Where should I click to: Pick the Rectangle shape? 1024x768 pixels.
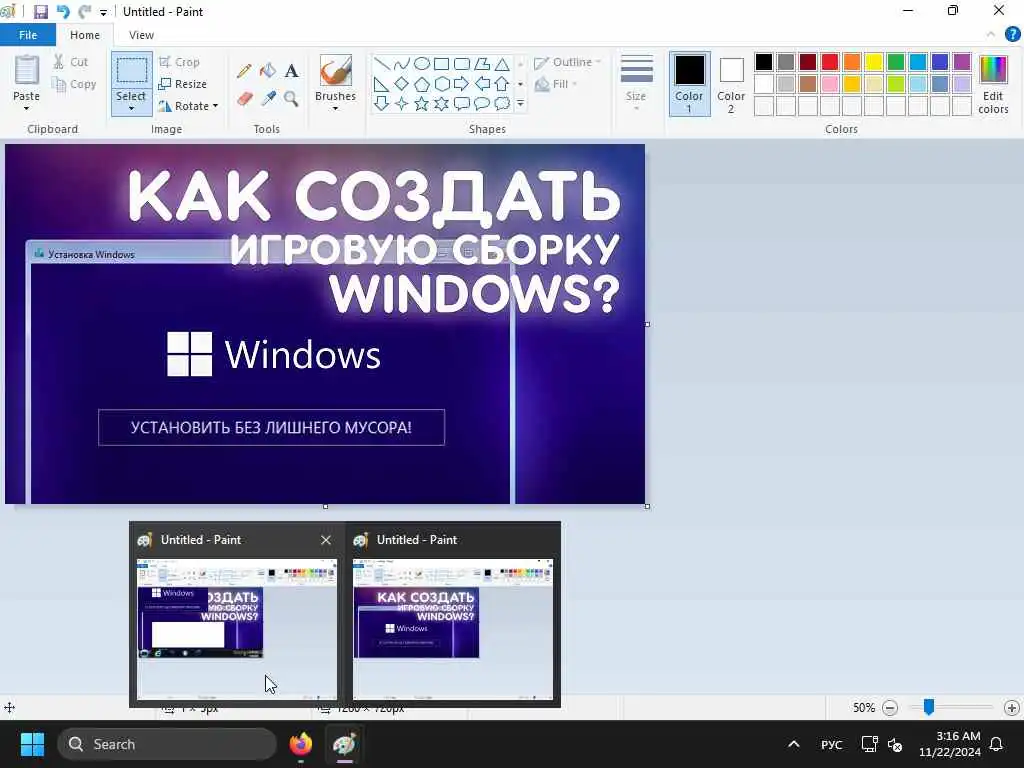[x=441, y=64]
